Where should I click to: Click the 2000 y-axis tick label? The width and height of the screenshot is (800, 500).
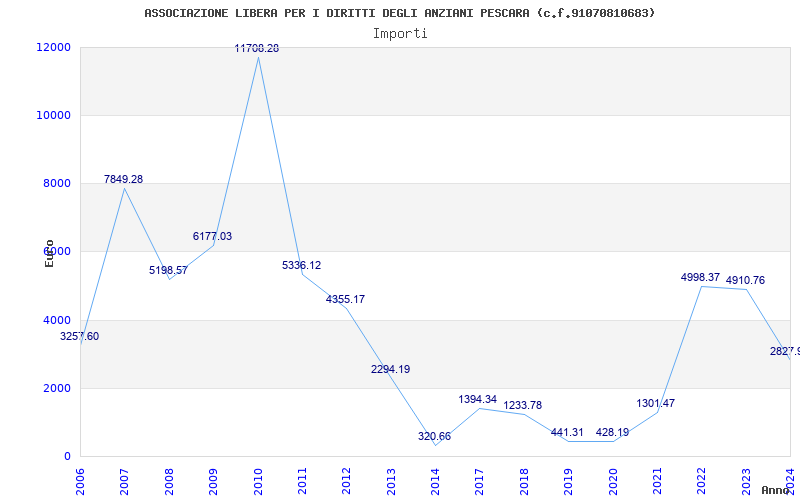pyautogui.click(x=57, y=388)
